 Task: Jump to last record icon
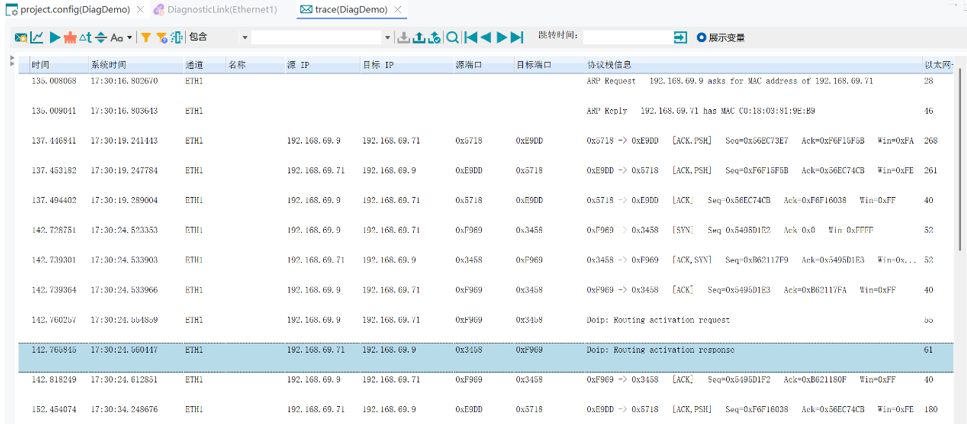(x=517, y=38)
